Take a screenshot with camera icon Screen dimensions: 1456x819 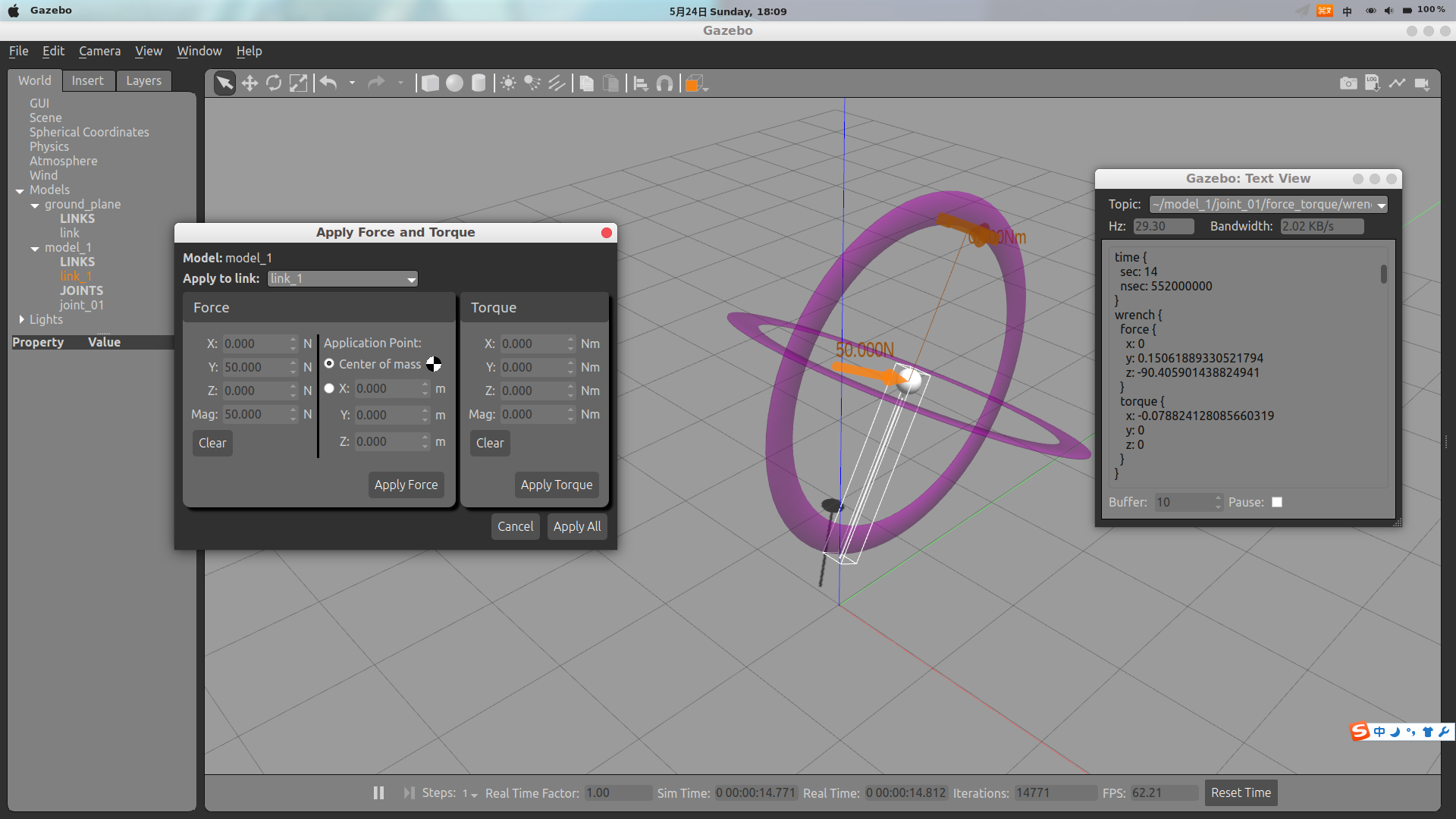point(1348,83)
